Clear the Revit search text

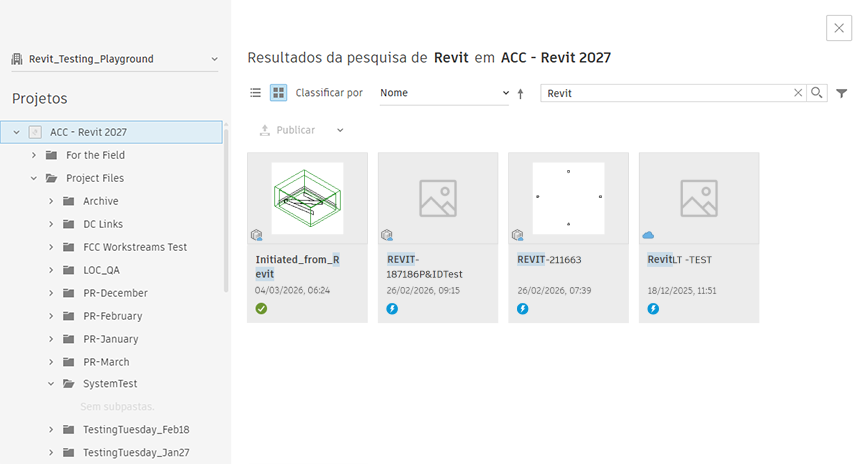798,93
